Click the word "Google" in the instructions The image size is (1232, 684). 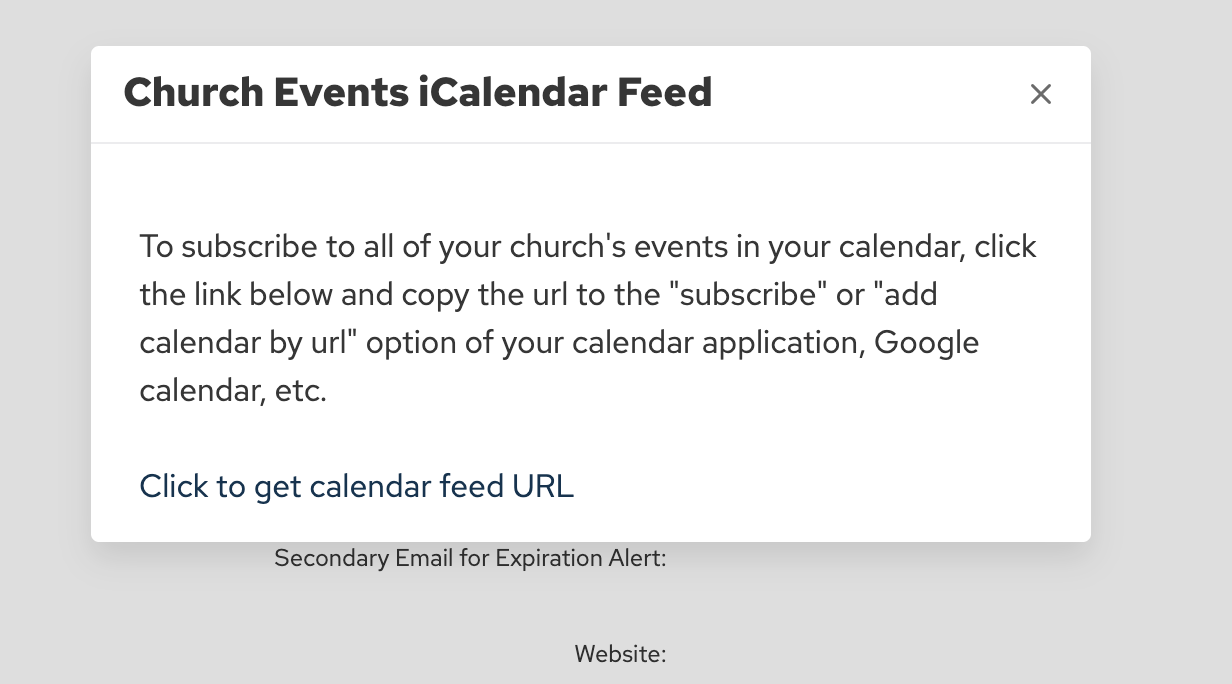pyautogui.click(x=926, y=343)
